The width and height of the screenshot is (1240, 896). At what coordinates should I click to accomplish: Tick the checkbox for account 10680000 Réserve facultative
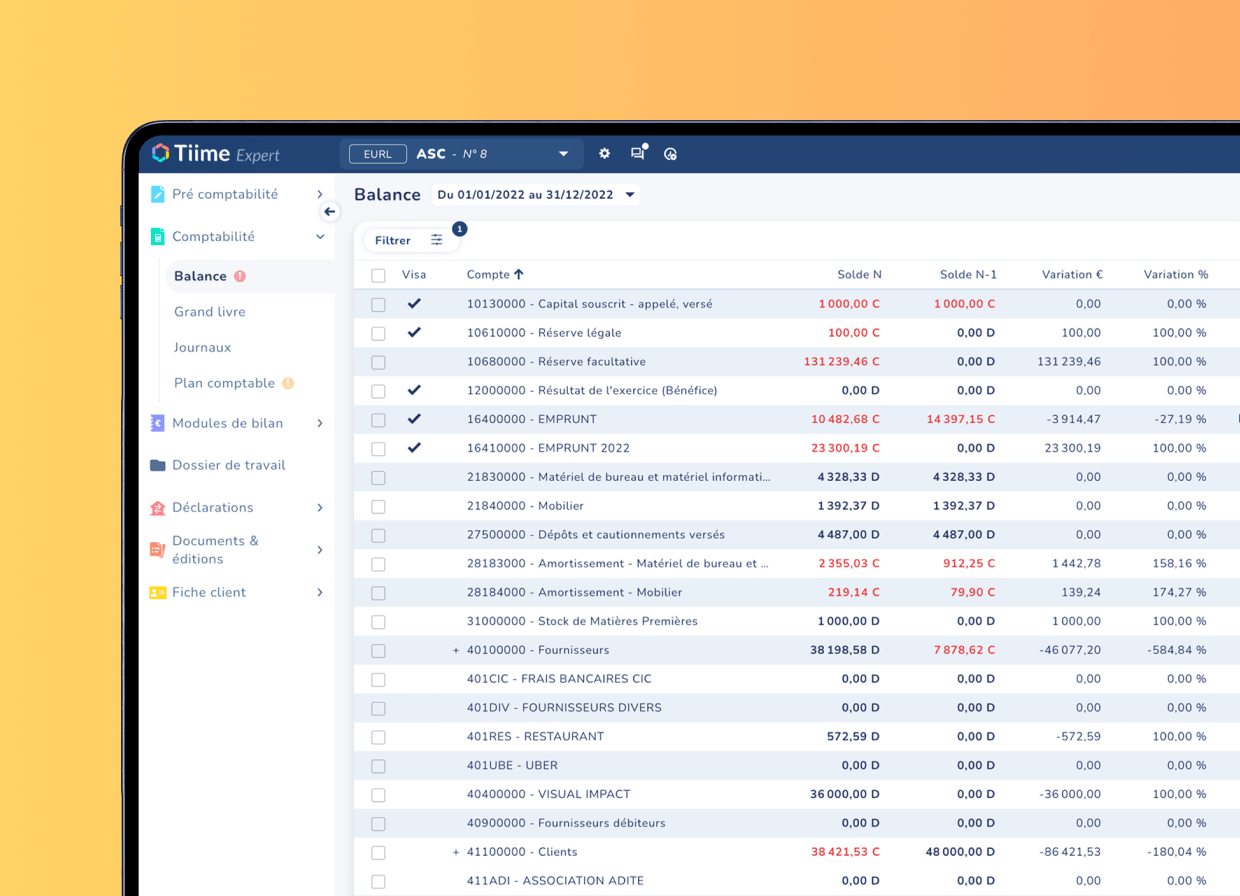378,361
